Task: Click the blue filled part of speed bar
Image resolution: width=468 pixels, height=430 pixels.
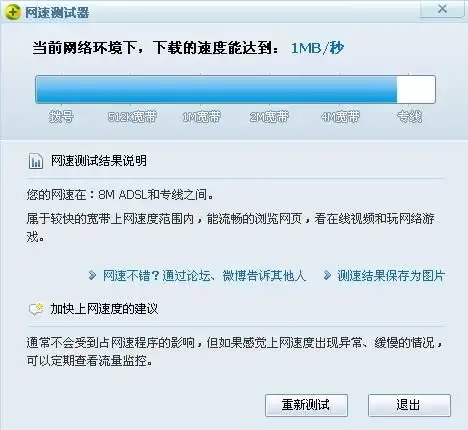Action: [216, 89]
